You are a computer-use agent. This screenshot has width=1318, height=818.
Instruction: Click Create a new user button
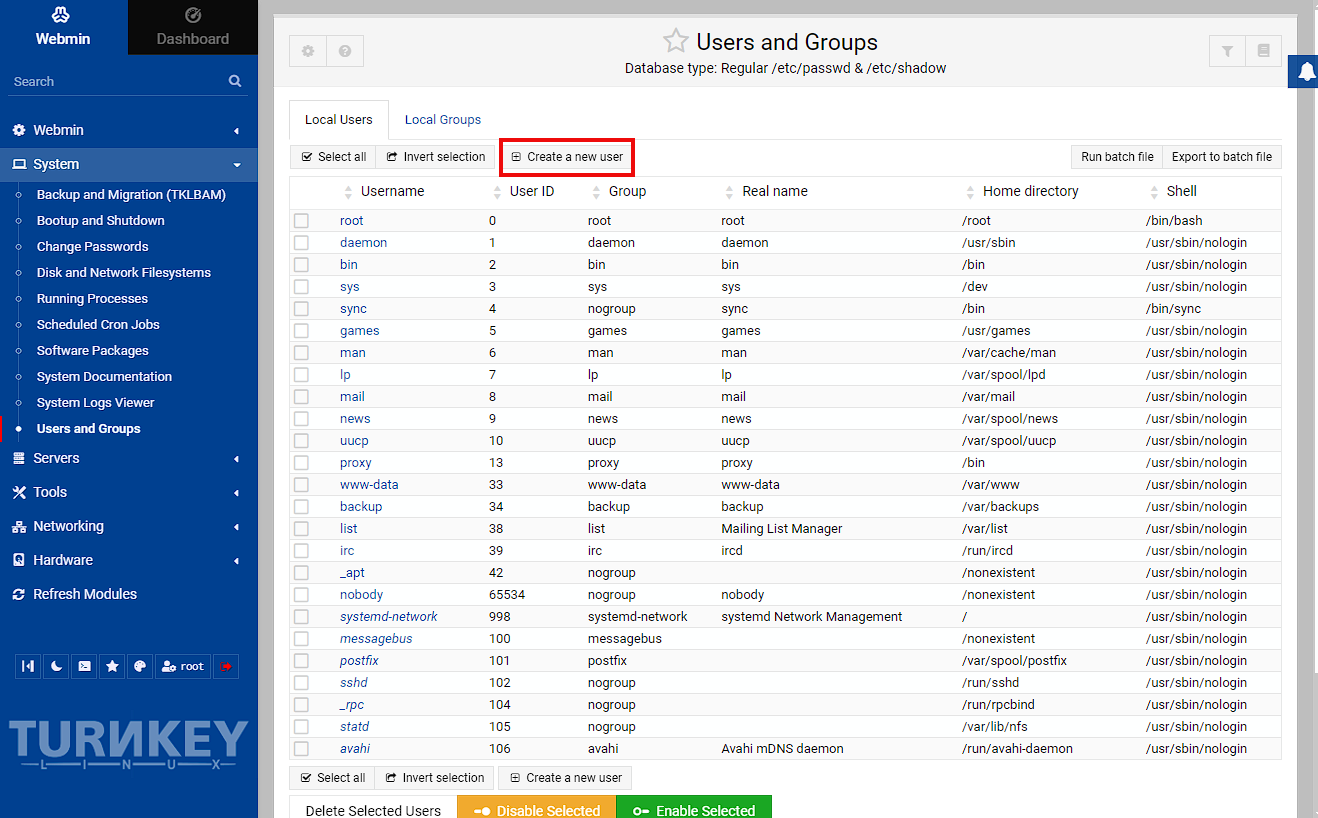click(x=567, y=157)
